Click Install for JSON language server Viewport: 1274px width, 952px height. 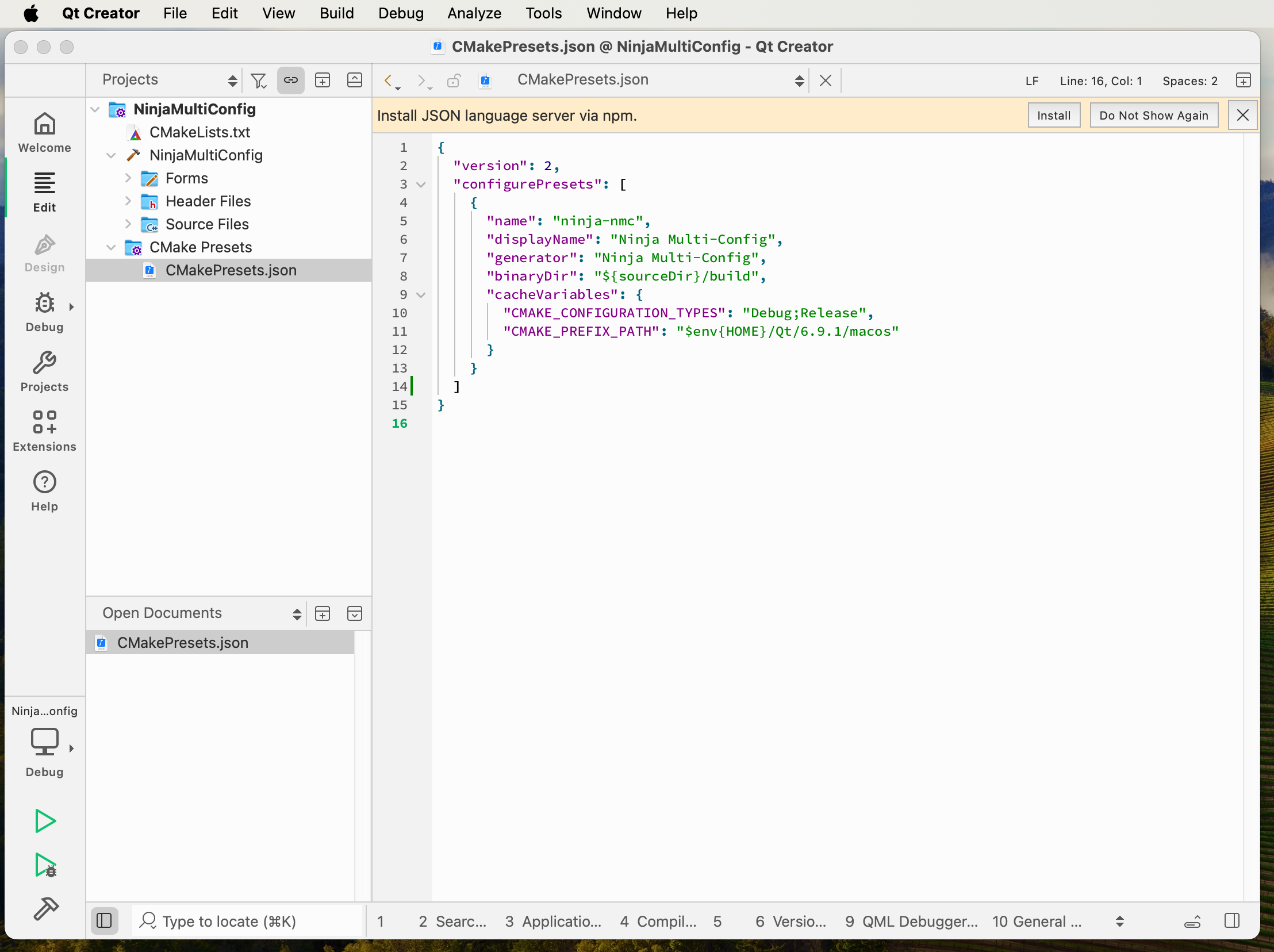click(1053, 115)
